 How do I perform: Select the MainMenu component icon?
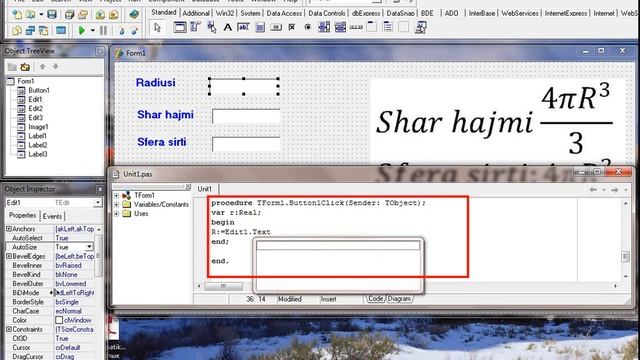click(195, 28)
